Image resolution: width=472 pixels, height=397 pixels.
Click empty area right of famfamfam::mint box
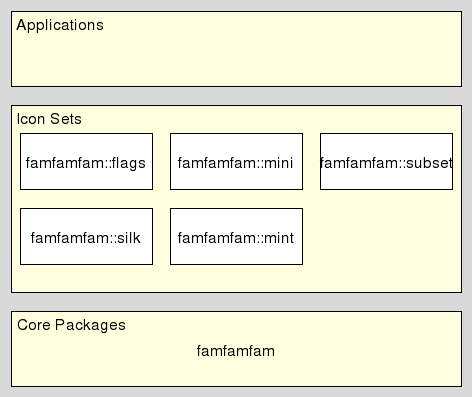pyautogui.click(x=382, y=237)
